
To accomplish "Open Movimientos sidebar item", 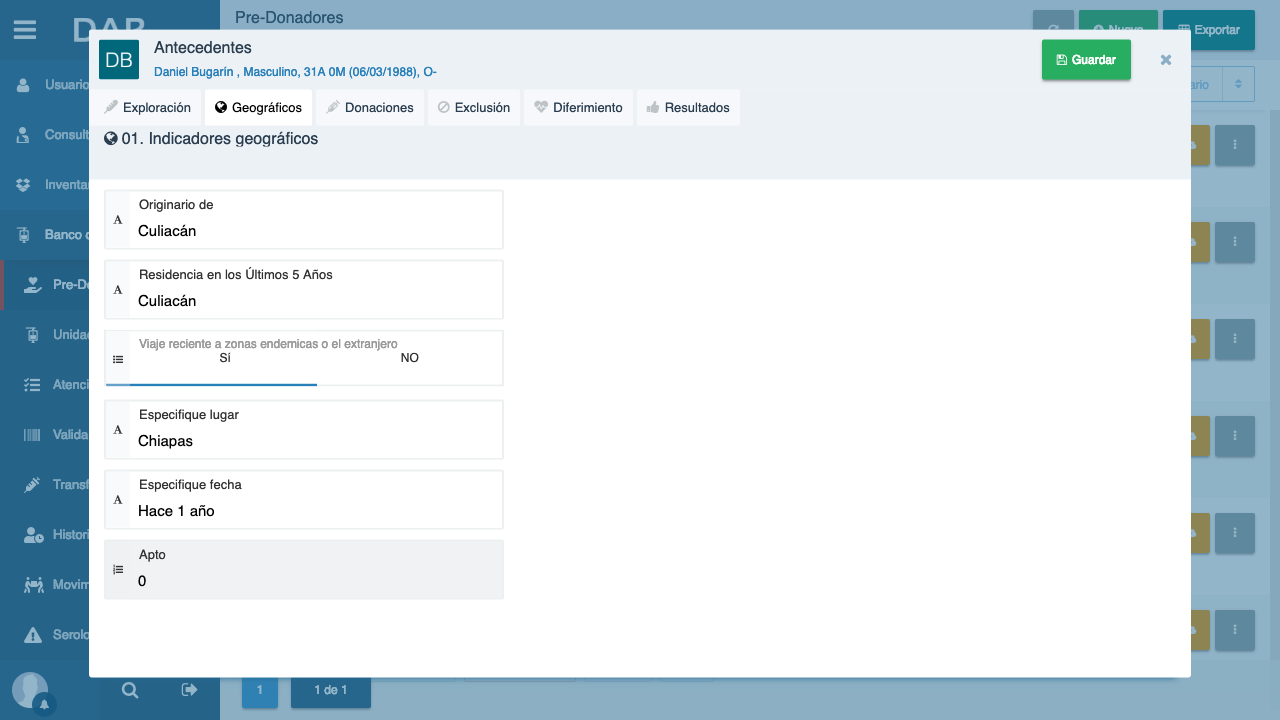I will point(45,585).
